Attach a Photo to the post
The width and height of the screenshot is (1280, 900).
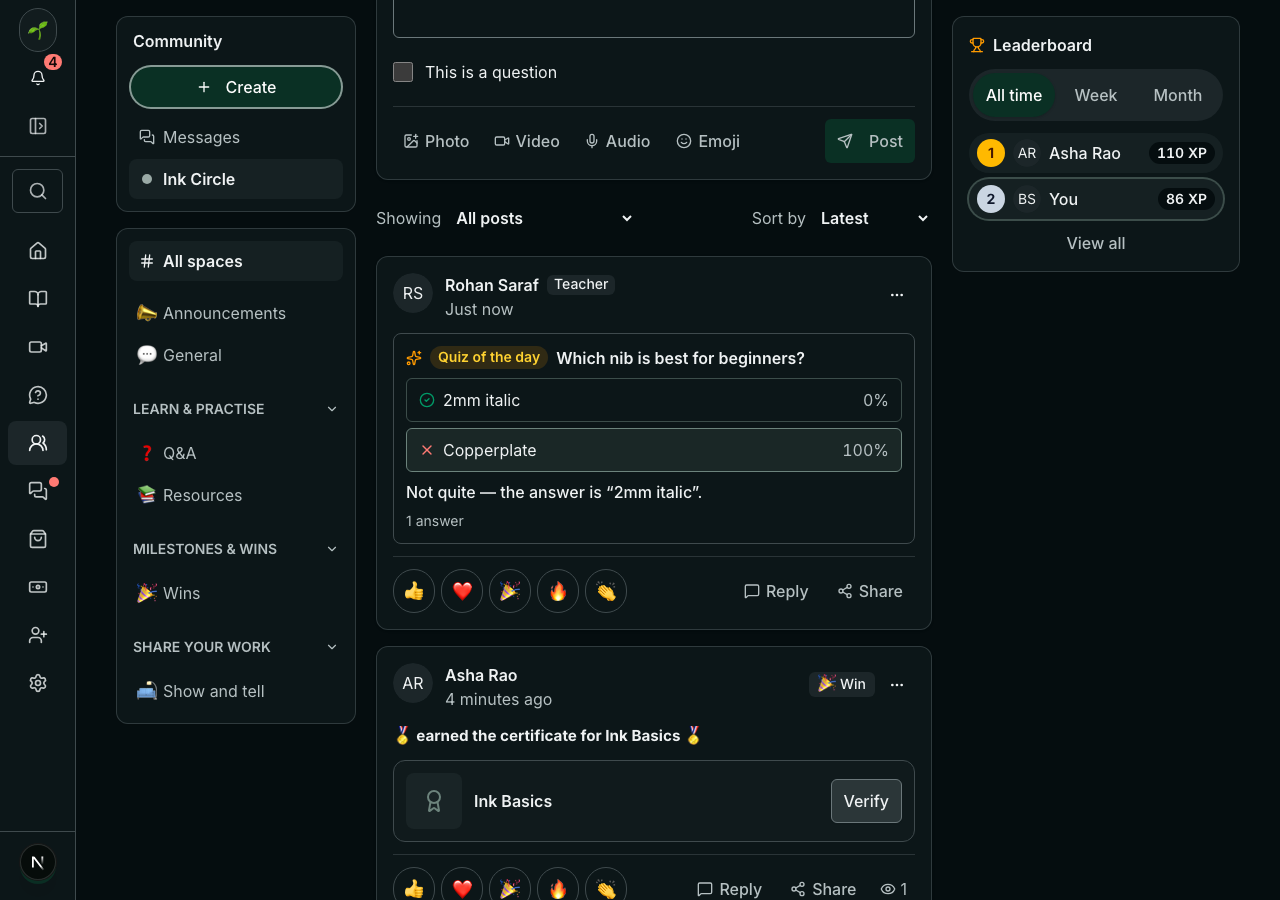pyautogui.click(x=436, y=141)
